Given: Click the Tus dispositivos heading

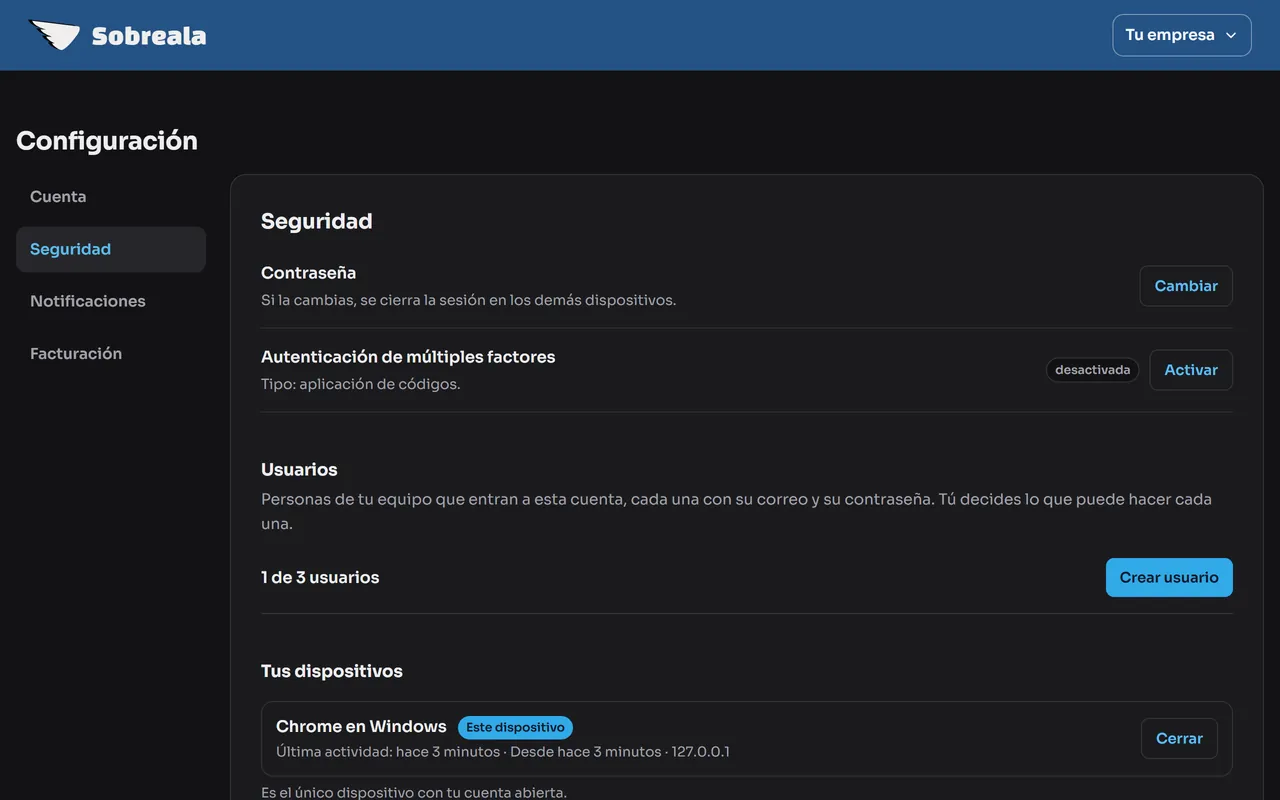Looking at the screenshot, I should click(332, 671).
